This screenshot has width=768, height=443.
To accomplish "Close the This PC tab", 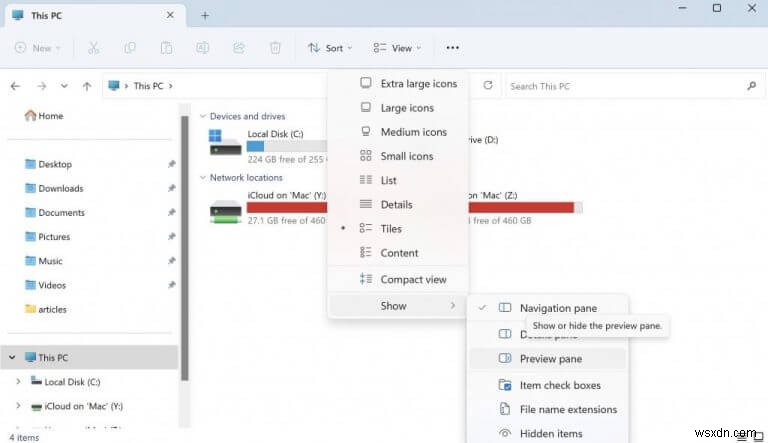I will 170,15.
